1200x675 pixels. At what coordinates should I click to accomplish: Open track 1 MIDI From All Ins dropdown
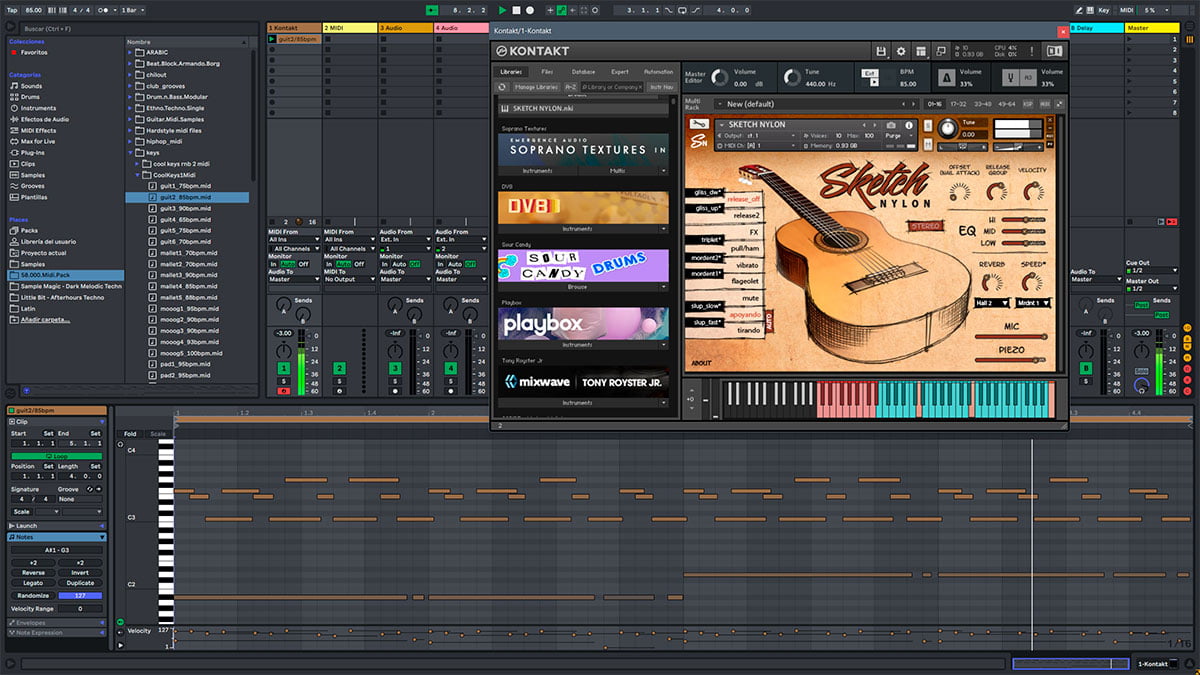[293, 240]
